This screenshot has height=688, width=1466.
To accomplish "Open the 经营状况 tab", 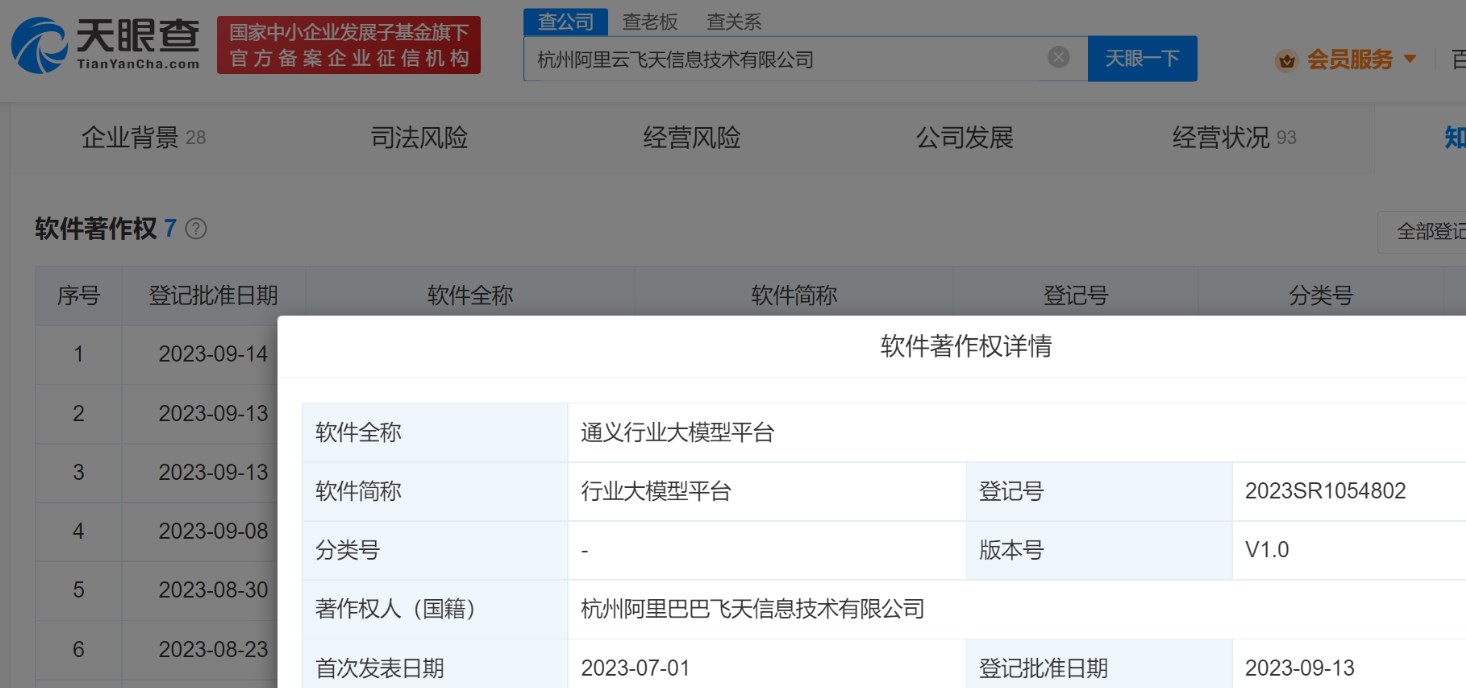I will coord(1234,138).
